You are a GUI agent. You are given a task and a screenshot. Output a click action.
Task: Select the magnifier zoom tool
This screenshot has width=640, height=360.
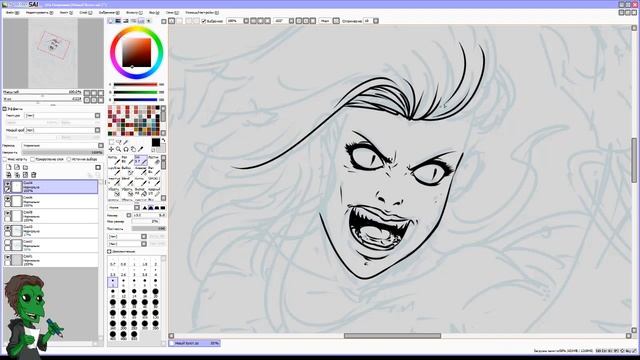tap(119, 149)
